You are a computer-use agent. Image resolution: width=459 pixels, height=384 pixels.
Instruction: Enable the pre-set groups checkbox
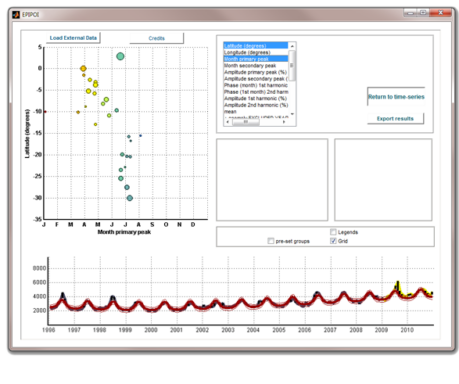pos(271,241)
